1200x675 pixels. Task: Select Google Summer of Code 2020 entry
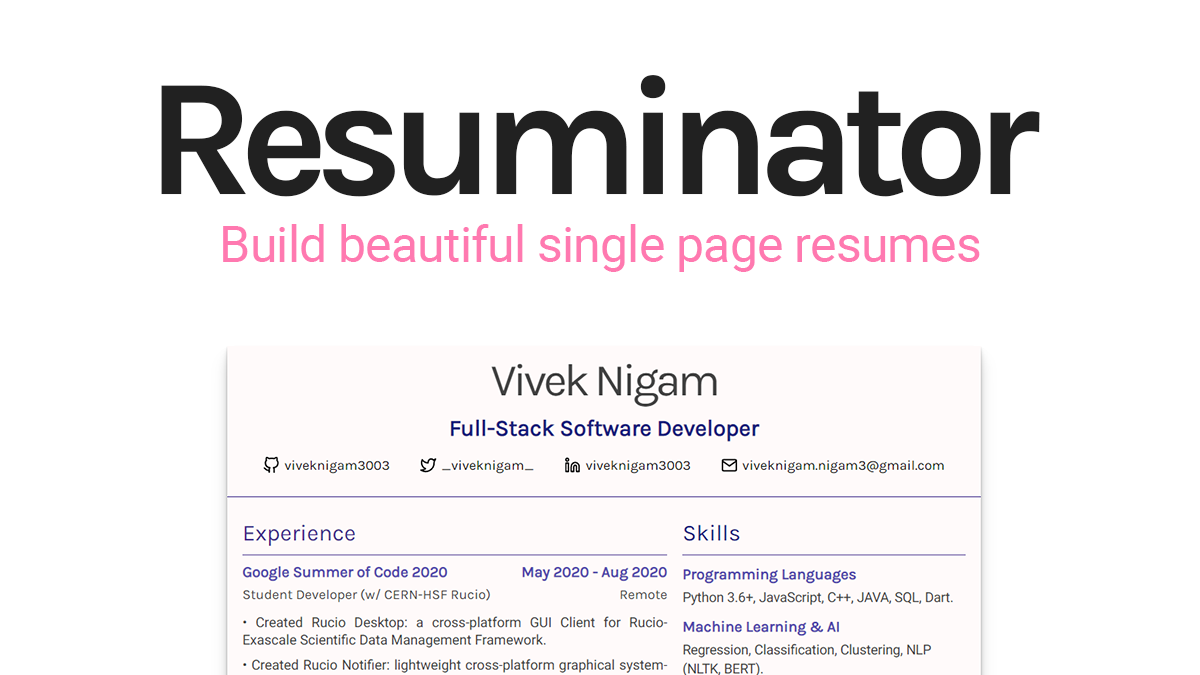click(344, 572)
